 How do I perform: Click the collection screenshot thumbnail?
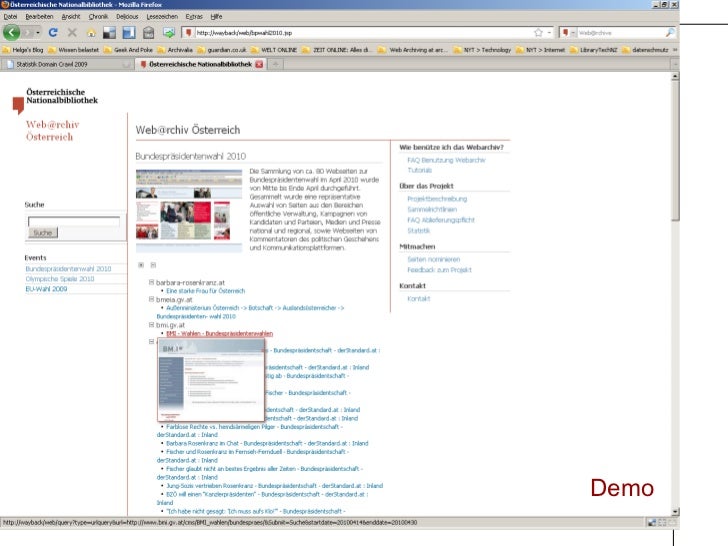click(189, 209)
